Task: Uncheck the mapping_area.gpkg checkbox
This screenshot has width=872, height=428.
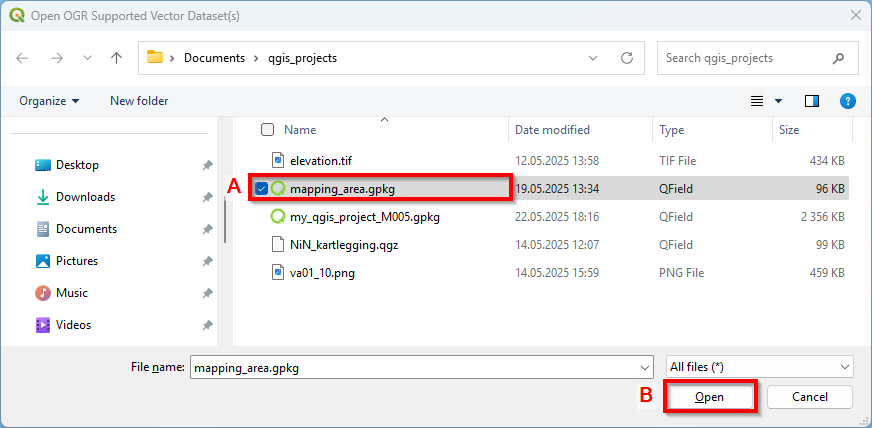Action: point(261,188)
